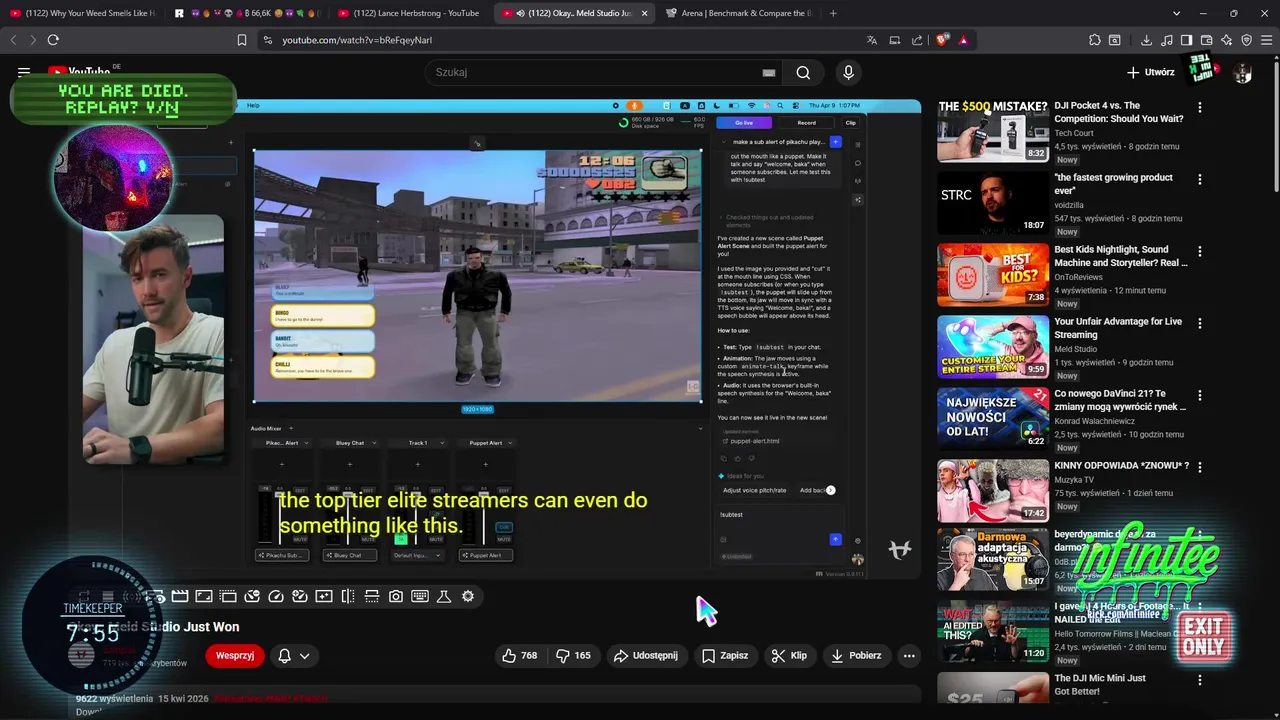This screenshot has width=1280, height=720.
Task: Click the translate page icon in address bar
Action: coord(872,40)
